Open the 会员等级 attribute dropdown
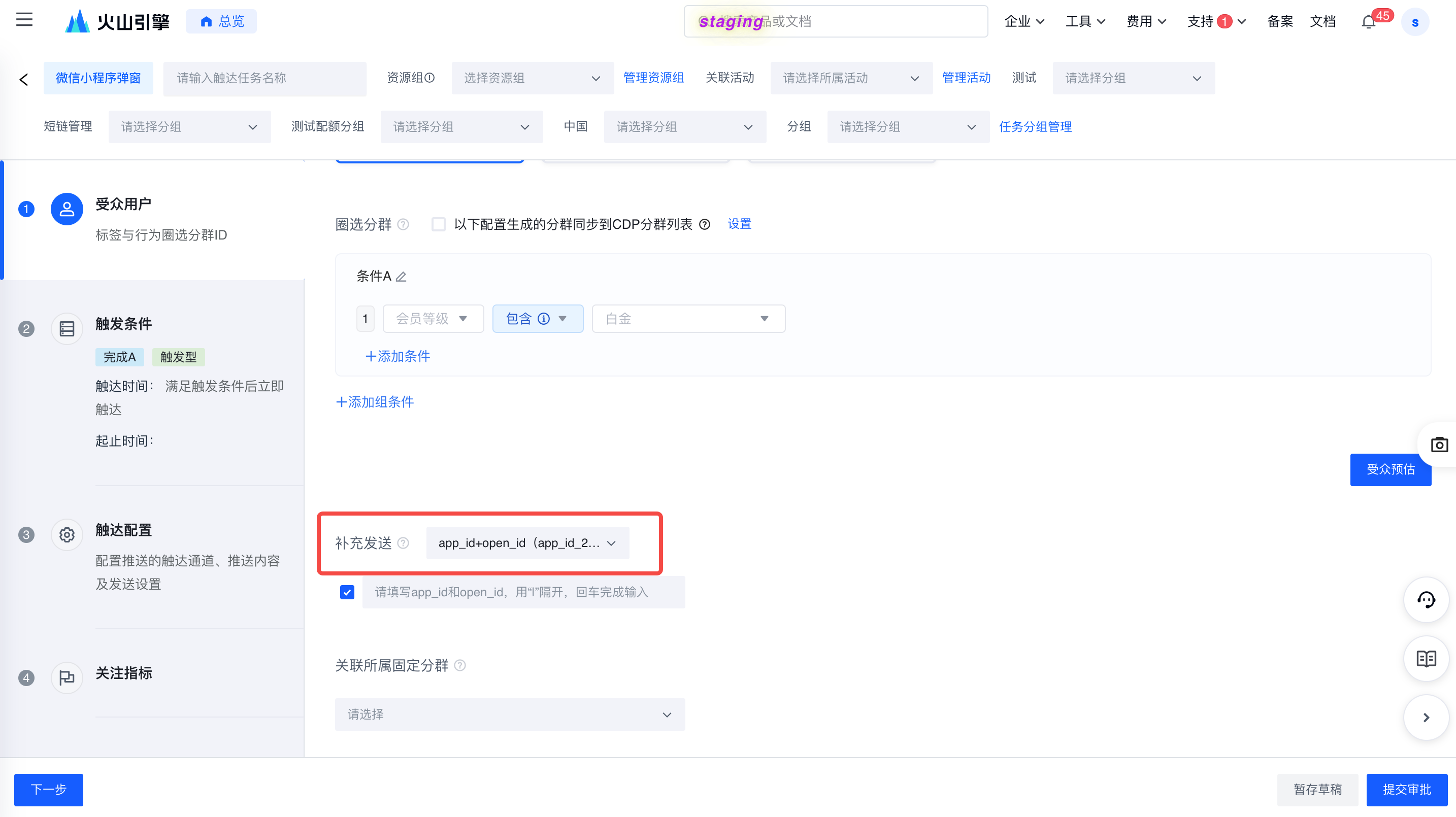The height and width of the screenshot is (817, 1456). pos(433,319)
